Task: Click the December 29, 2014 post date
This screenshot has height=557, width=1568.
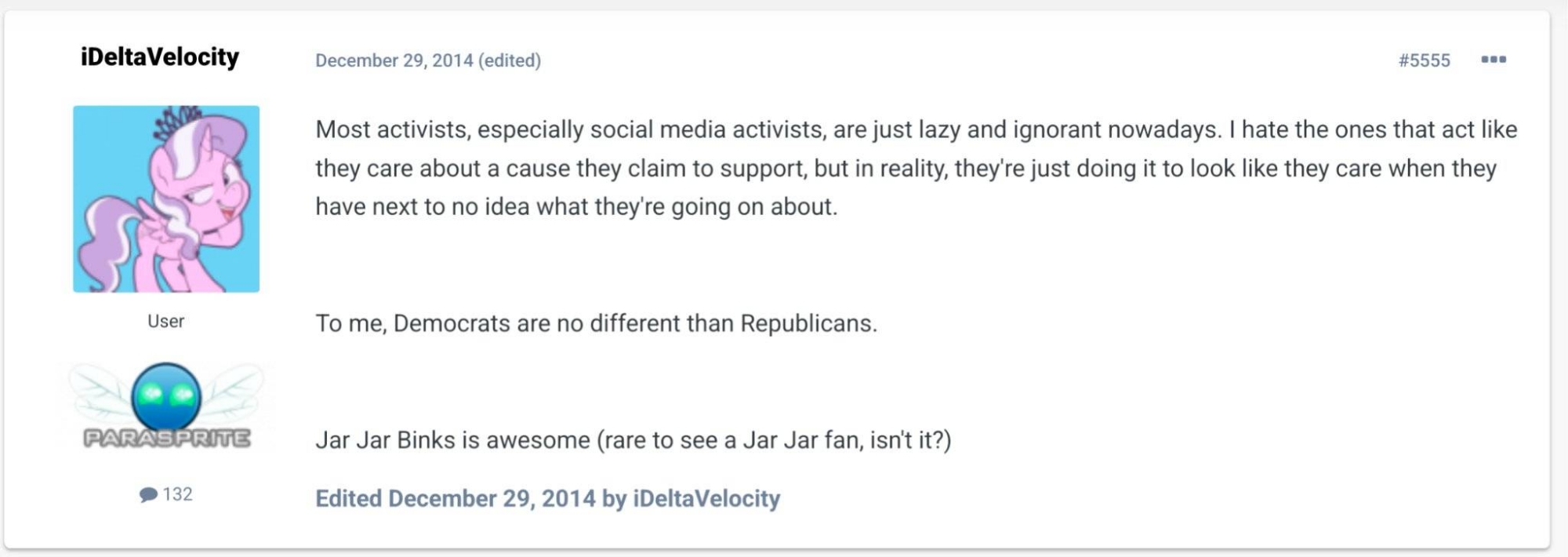Action: pyautogui.click(x=394, y=60)
